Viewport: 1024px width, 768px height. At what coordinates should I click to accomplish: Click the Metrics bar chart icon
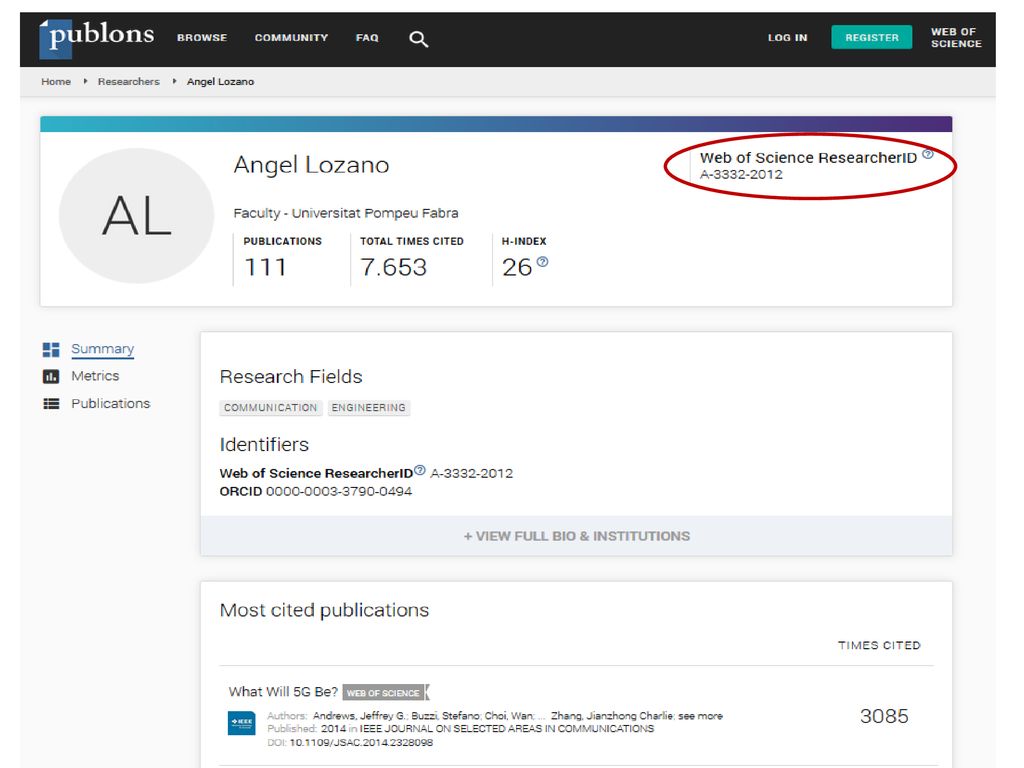pos(51,376)
